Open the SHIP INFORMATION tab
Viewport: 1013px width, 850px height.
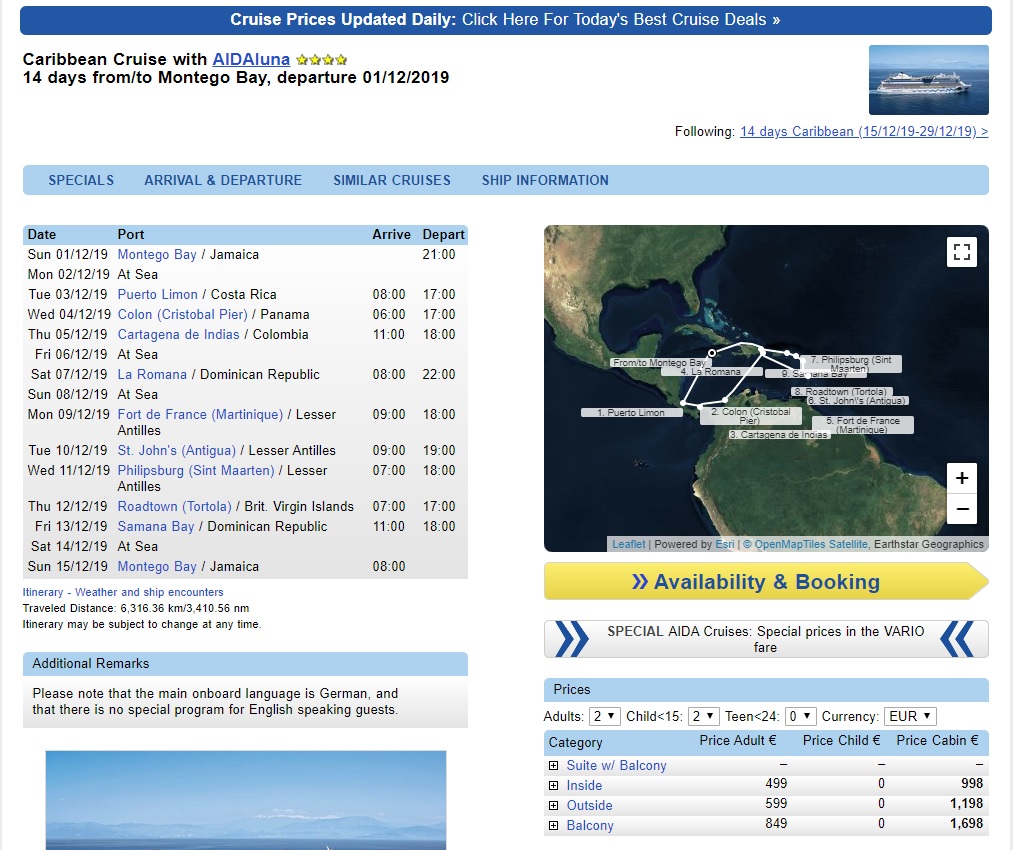click(x=545, y=180)
